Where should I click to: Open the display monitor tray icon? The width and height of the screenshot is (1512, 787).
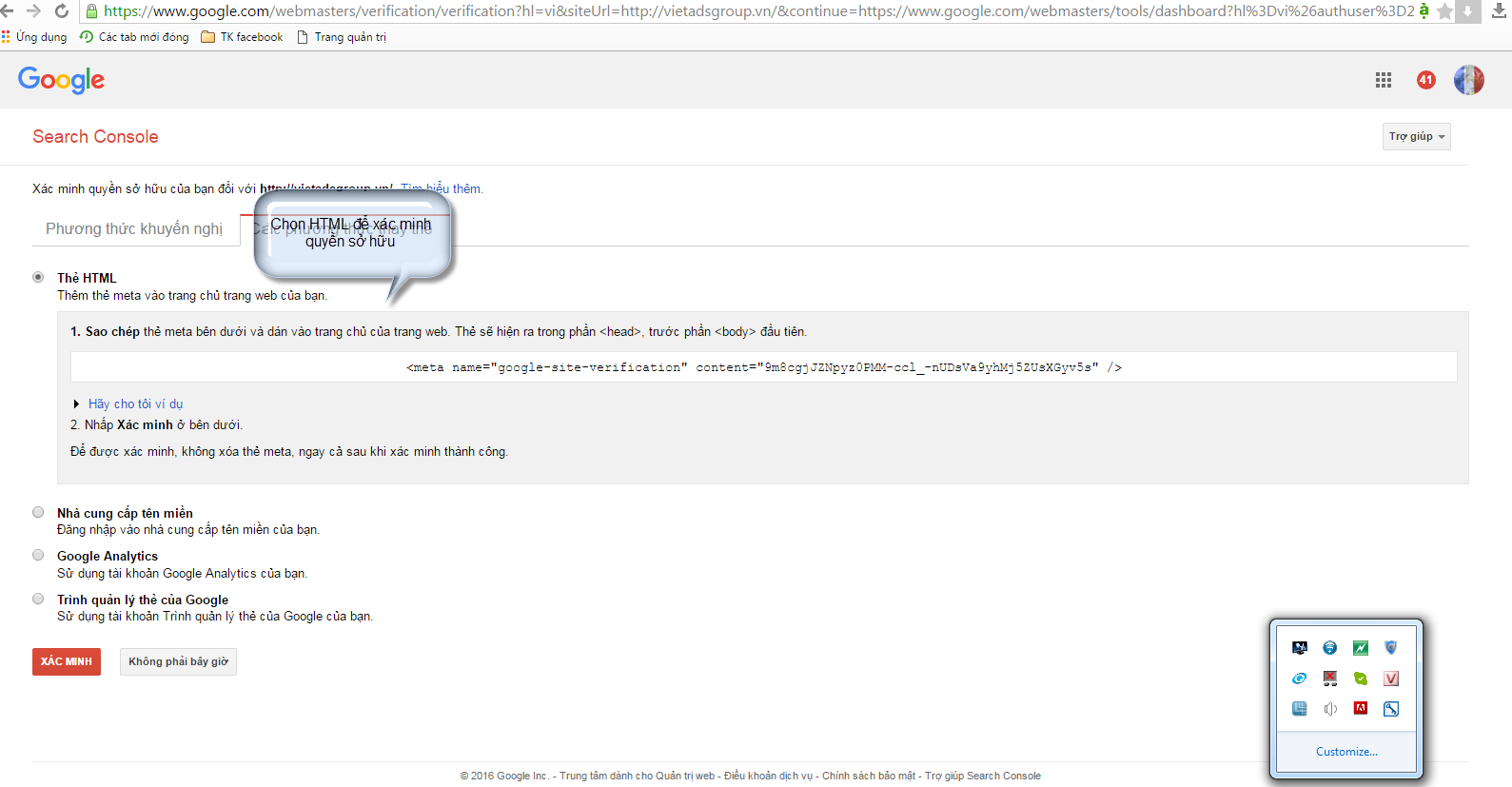point(1299,648)
